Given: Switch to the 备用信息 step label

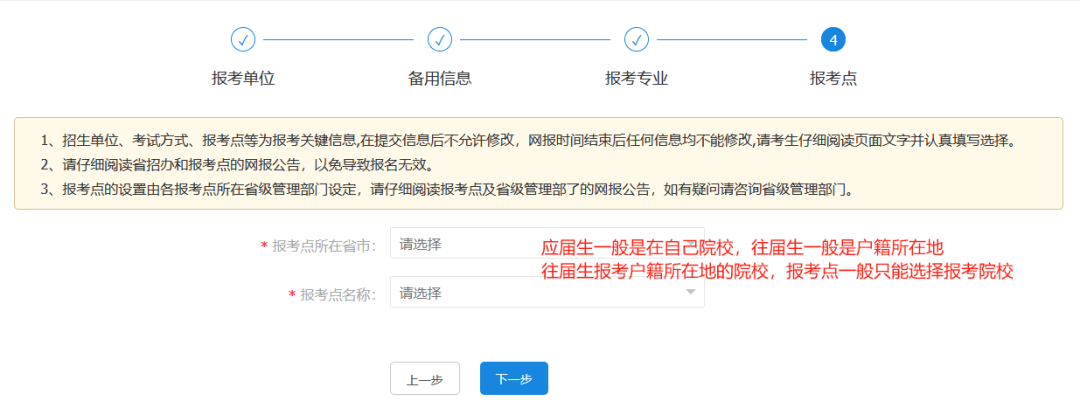Looking at the screenshot, I should pyautogui.click(x=440, y=79).
